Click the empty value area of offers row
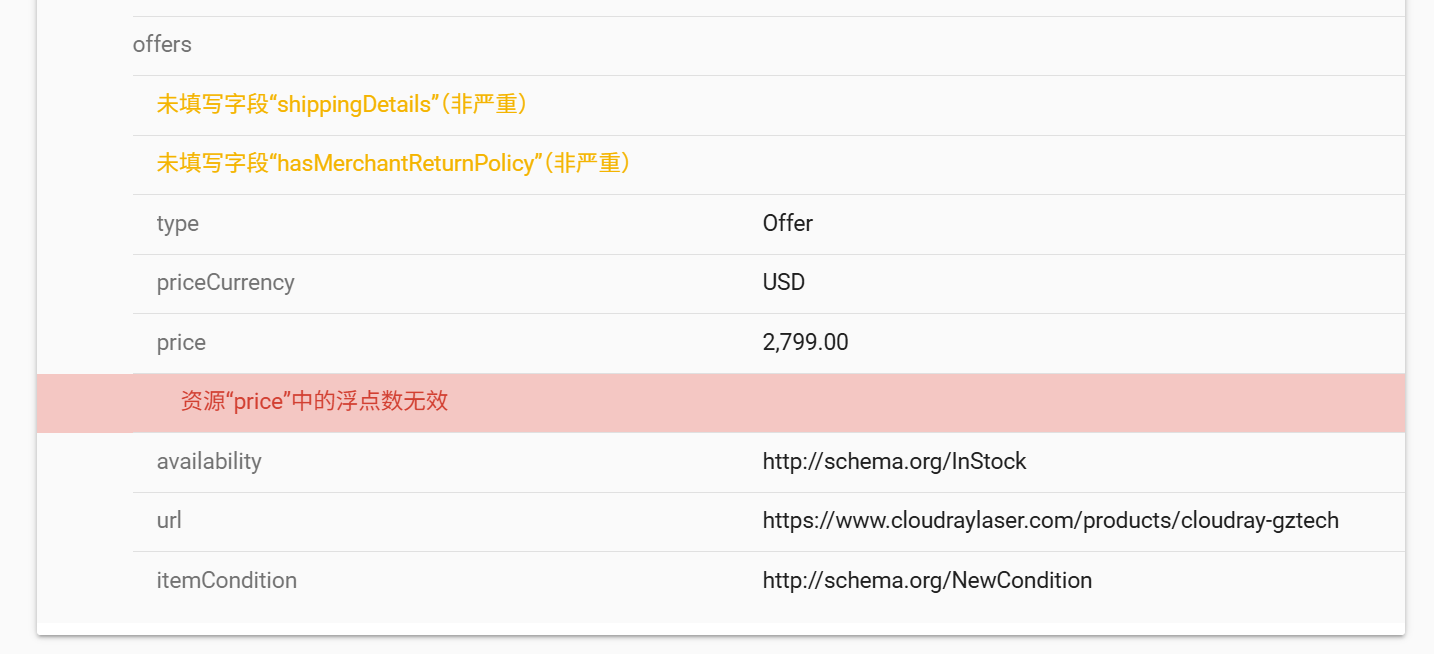Image resolution: width=1434 pixels, height=654 pixels. [900, 45]
